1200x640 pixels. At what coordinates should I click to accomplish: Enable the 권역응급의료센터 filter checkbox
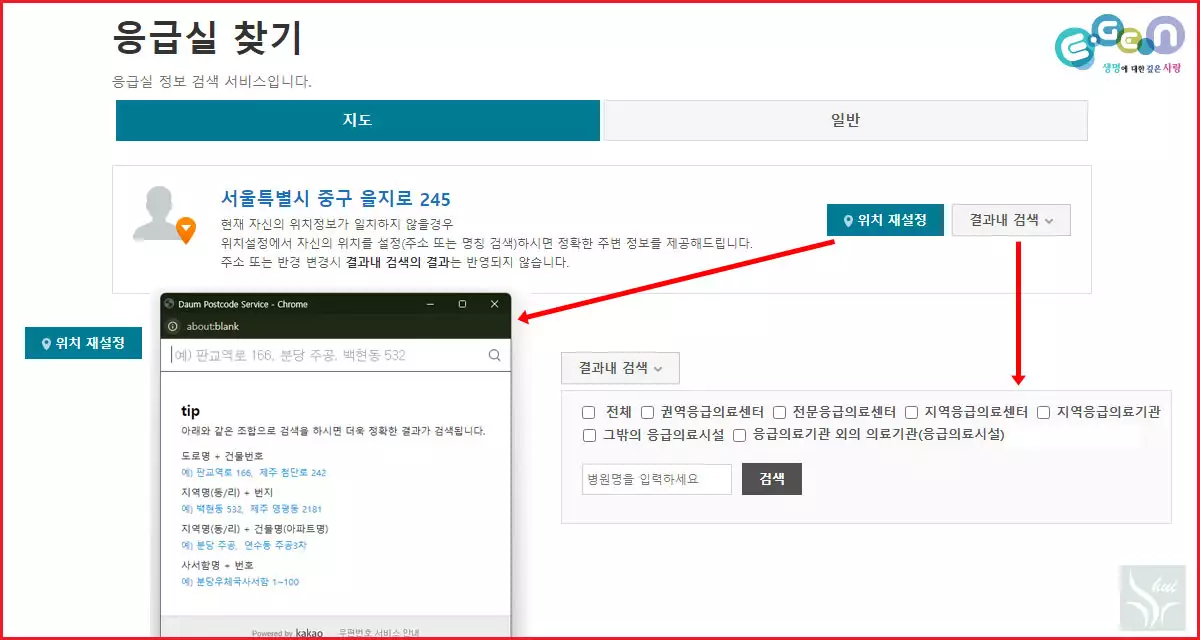646,411
